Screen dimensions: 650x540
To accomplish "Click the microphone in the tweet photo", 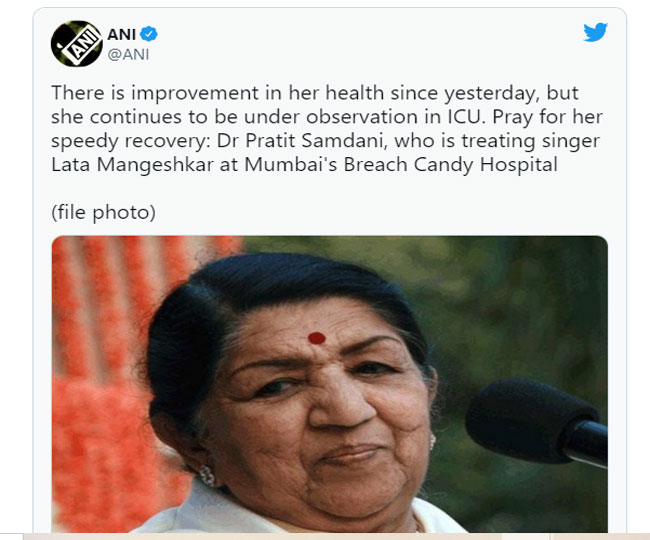I will coord(536,424).
